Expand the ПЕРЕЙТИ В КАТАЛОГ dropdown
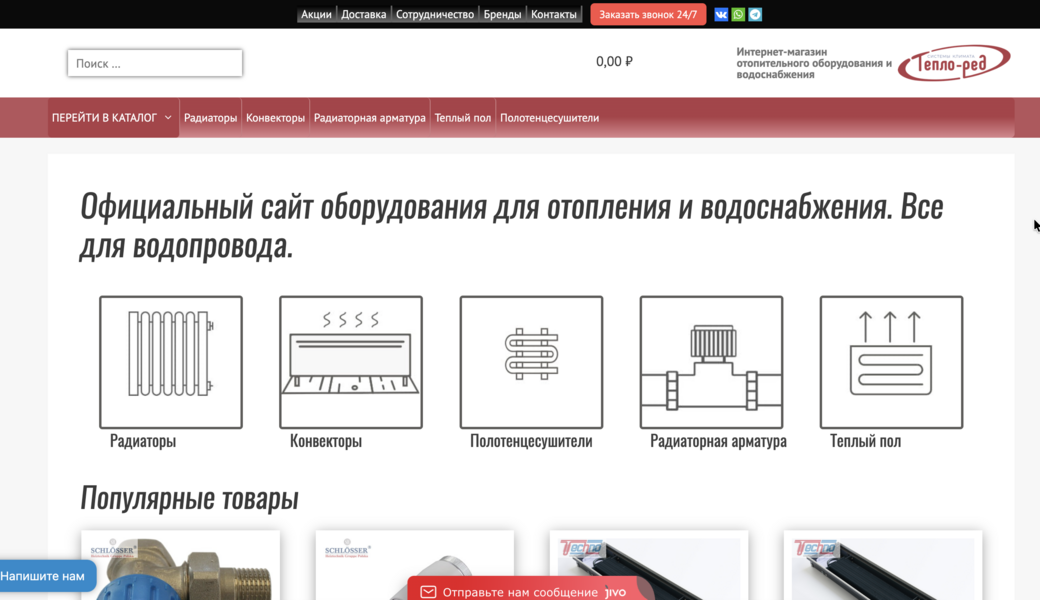Screen dimensions: 1040x600 tap(112, 118)
